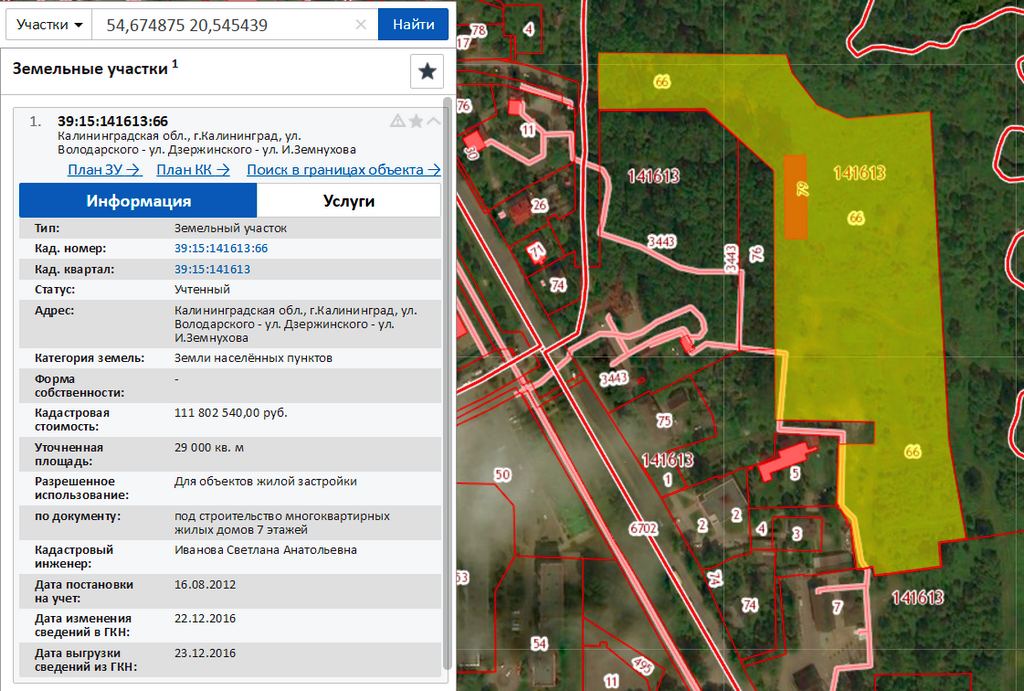The image size is (1024, 691).
Task: Open the План ЗУ link
Action: point(104,170)
